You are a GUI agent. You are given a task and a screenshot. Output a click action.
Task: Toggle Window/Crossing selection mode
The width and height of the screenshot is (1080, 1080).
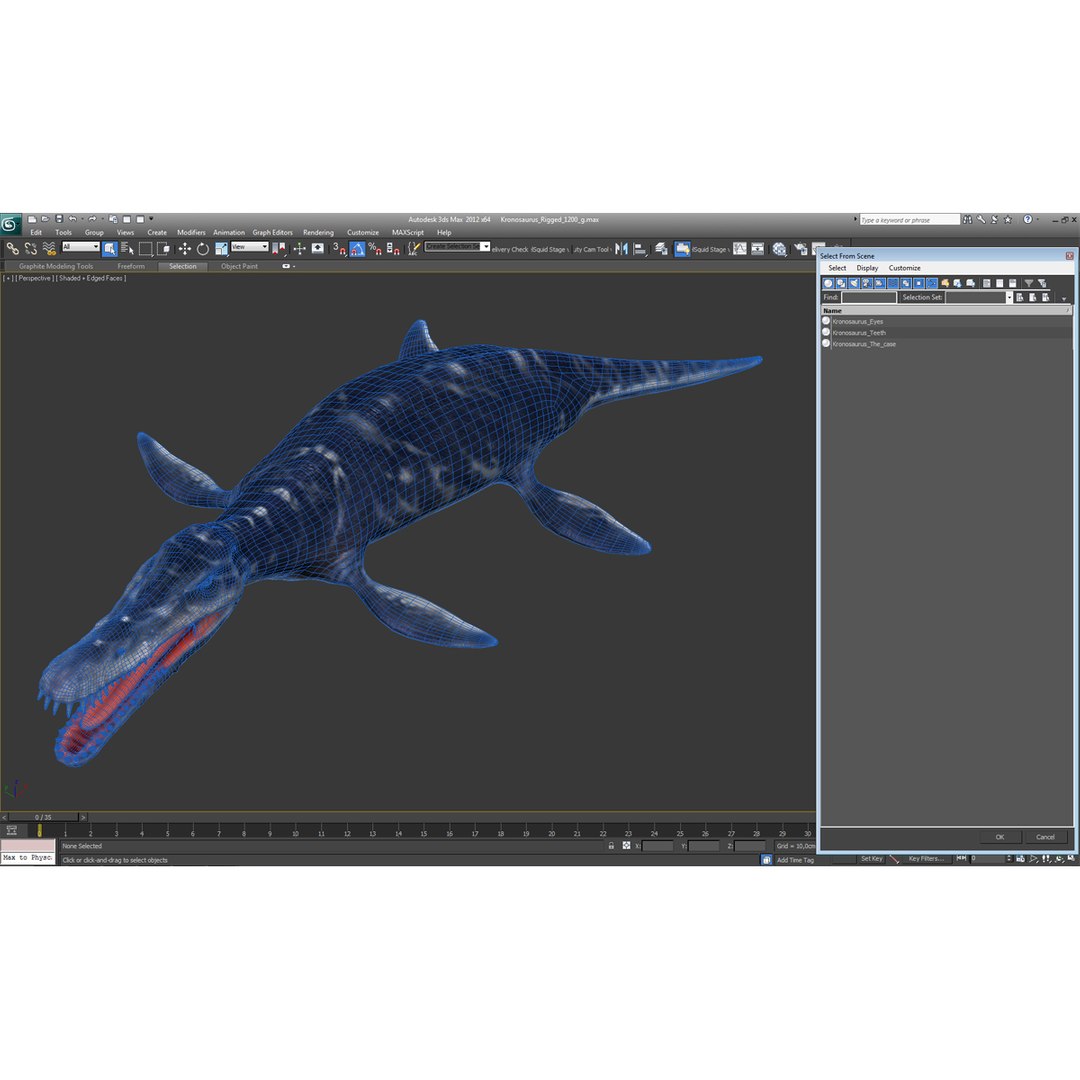point(163,249)
